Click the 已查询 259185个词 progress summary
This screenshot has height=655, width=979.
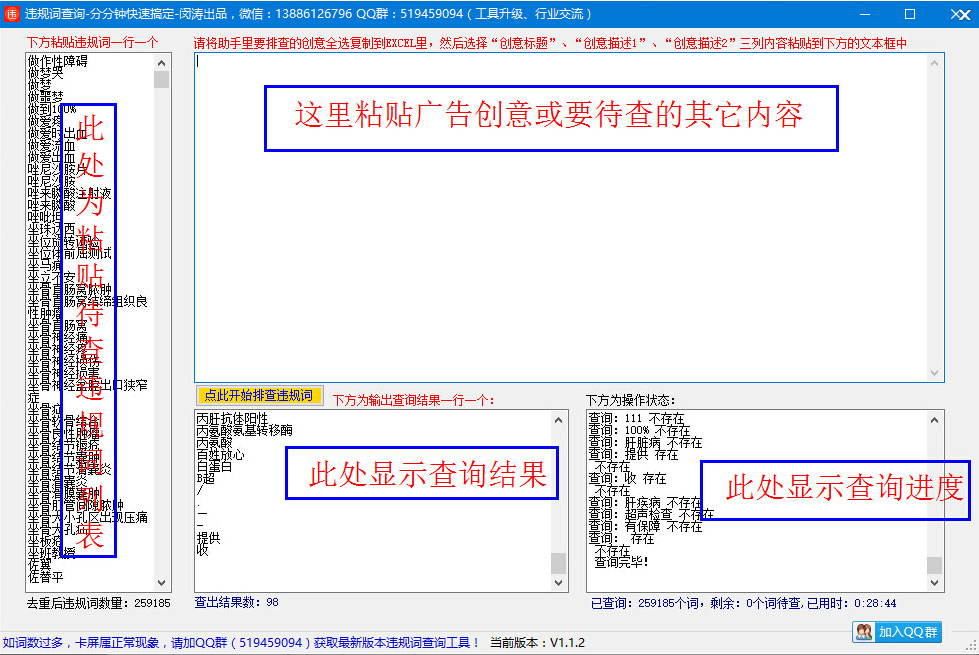coord(744,603)
